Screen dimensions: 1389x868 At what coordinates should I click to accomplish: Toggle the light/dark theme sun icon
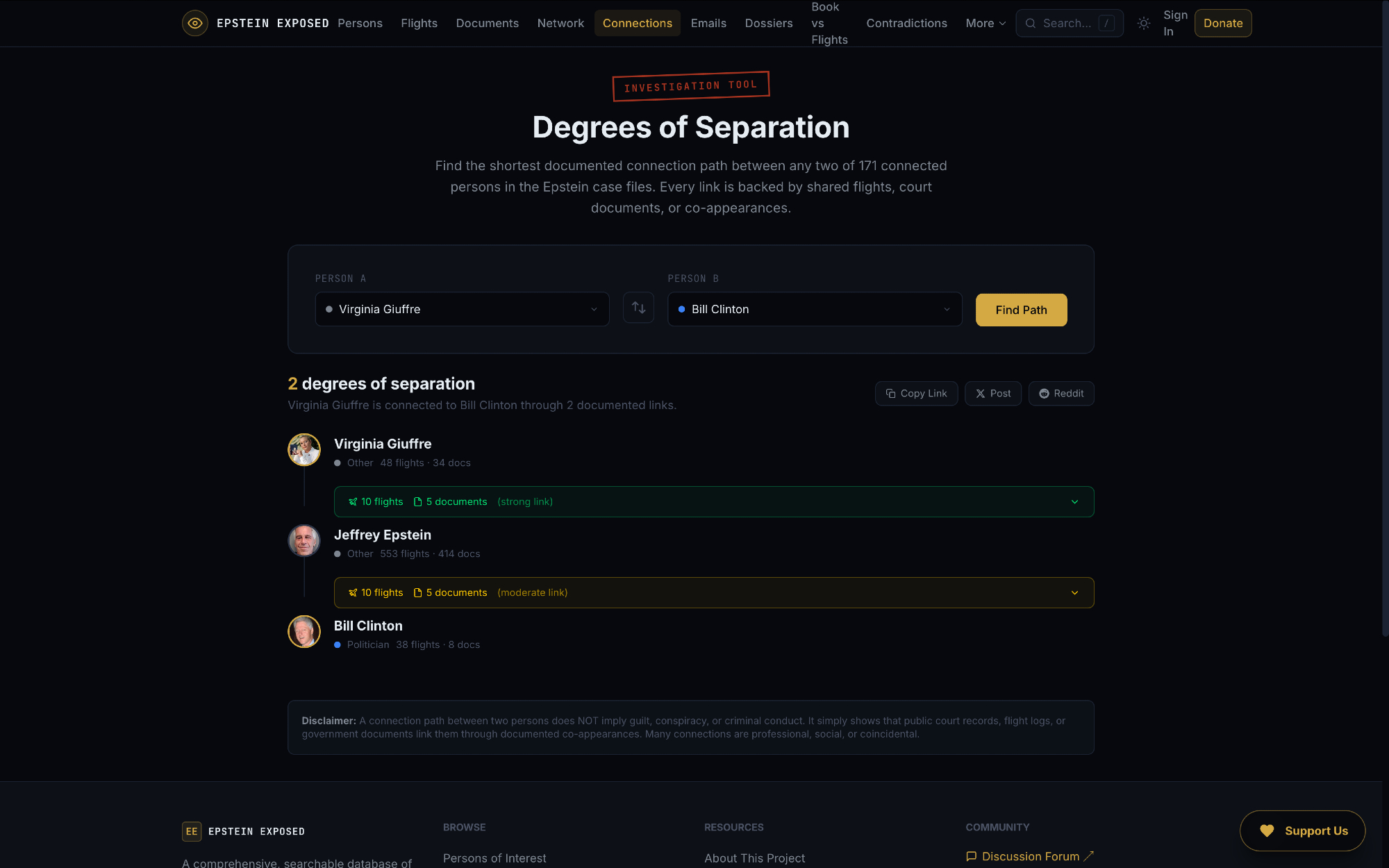[1144, 24]
